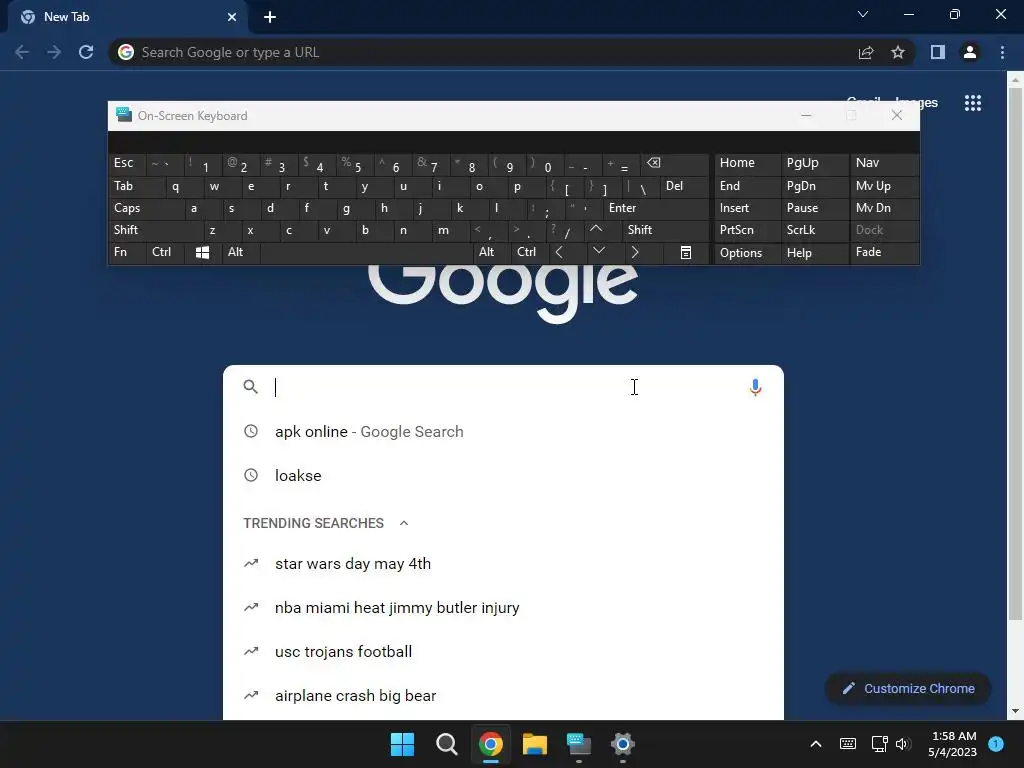Image resolution: width=1024 pixels, height=768 pixels.
Task: Open the Google apps grid
Action: 973,103
